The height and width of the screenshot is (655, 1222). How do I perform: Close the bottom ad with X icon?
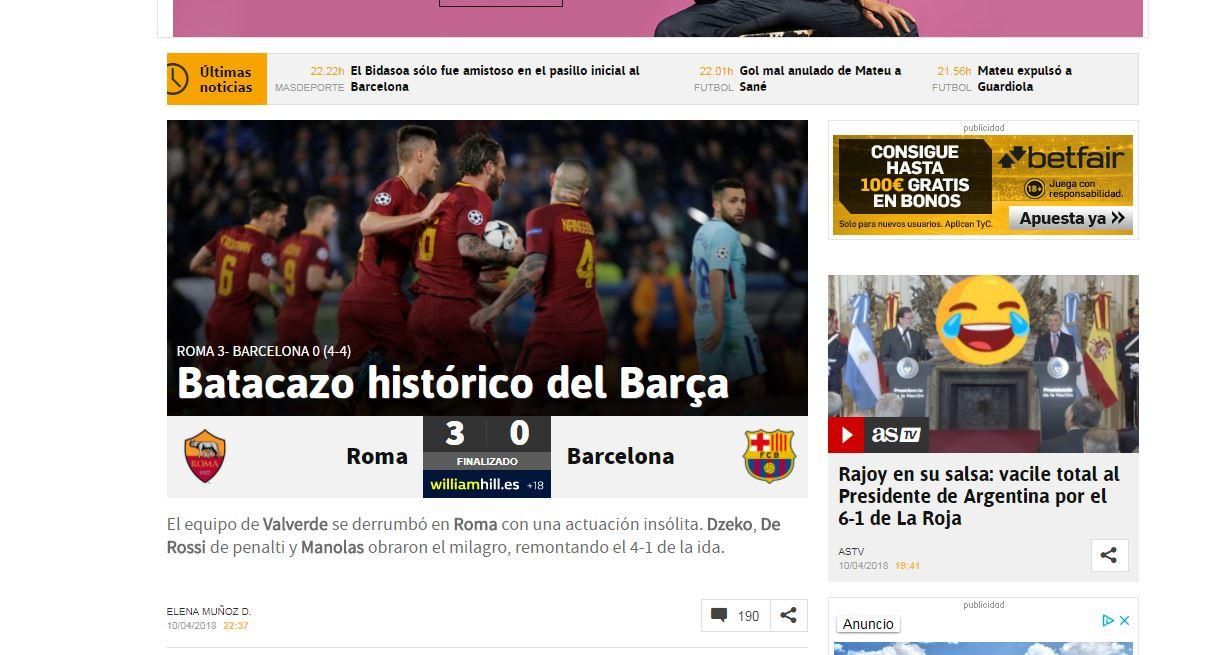pos(1124,621)
